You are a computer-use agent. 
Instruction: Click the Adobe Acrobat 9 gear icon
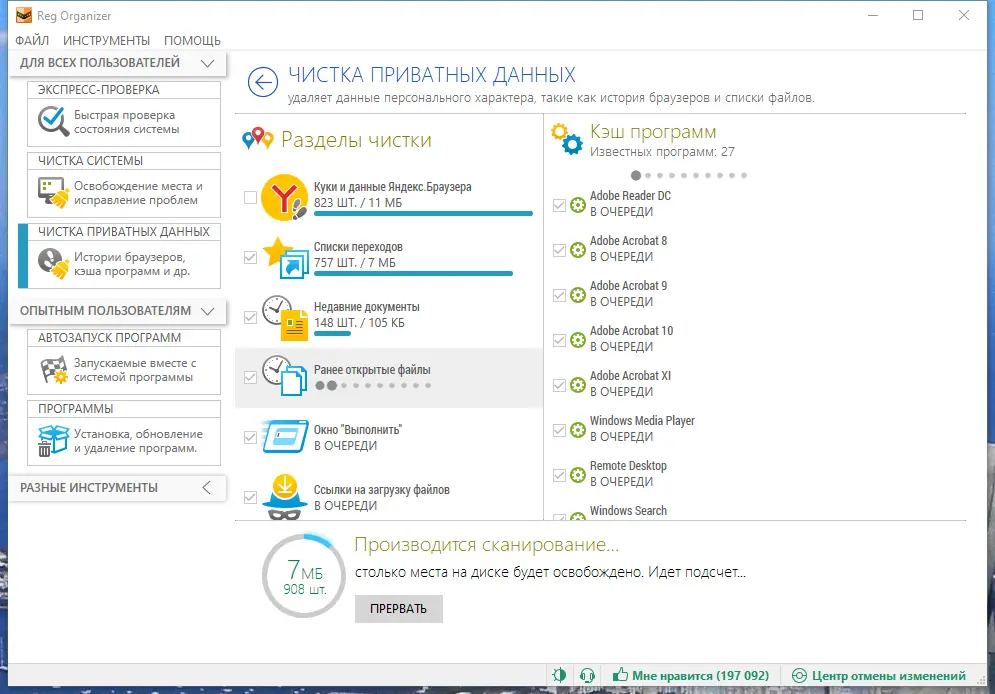point(577,295)
